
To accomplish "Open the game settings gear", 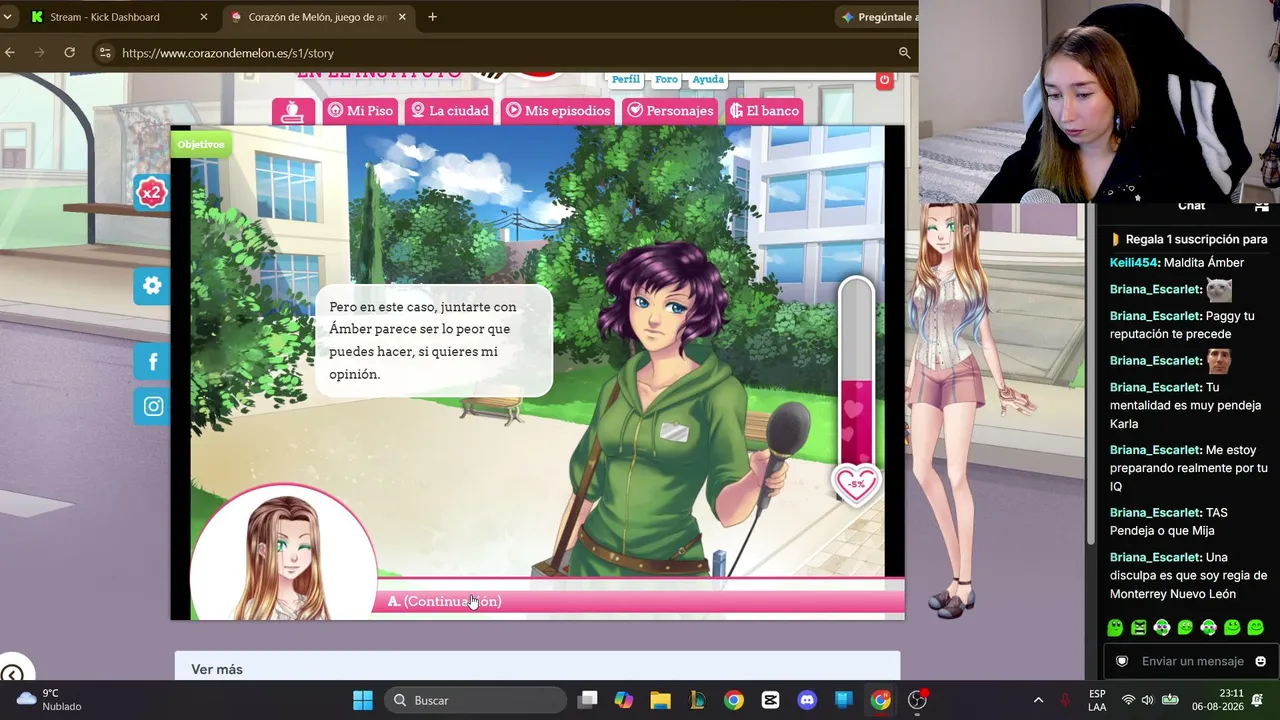I will pyautogui.click(x=152, y=286).
